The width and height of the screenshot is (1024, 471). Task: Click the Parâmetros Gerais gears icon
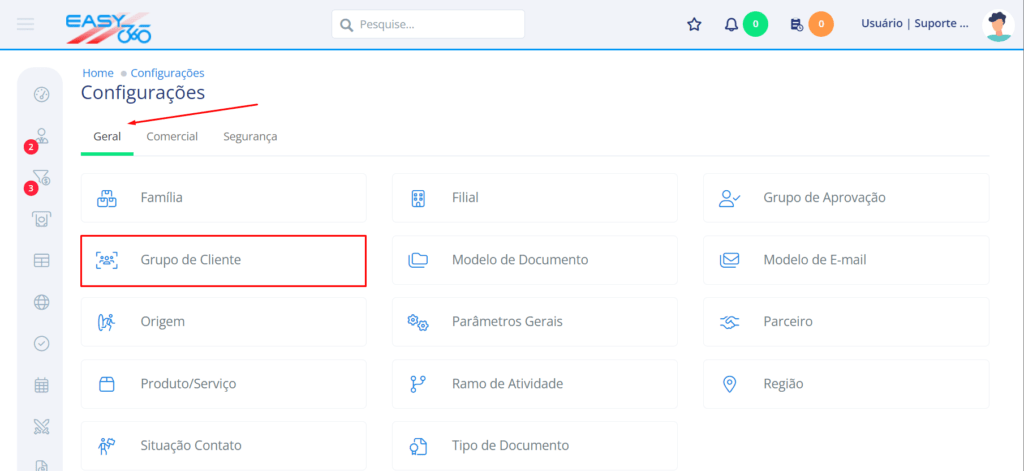[417, 322]
